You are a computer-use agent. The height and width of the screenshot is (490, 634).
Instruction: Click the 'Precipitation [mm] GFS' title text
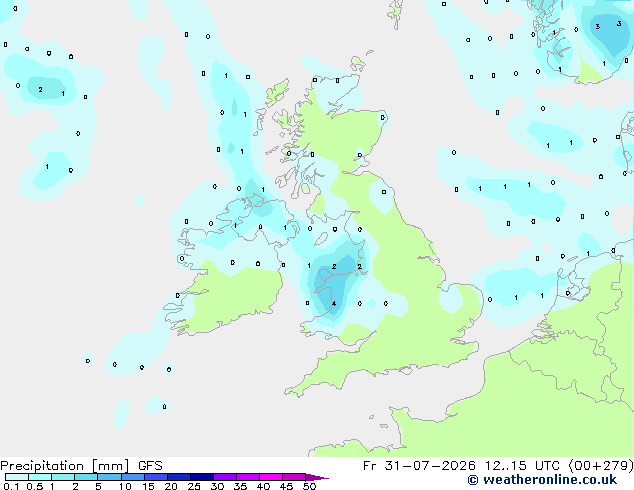(x=81, y=466)
